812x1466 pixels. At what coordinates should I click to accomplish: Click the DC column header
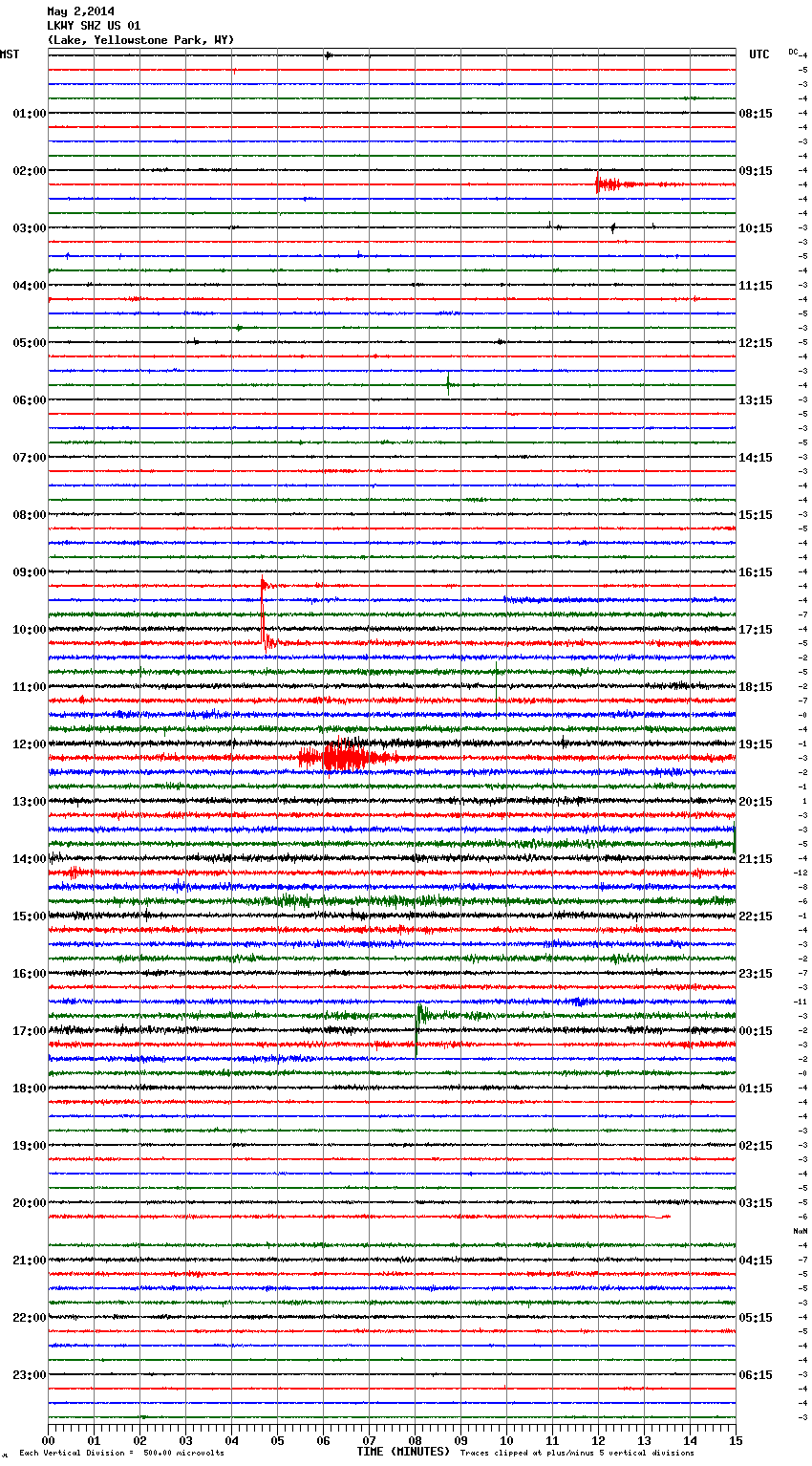pyautogui.click(x=793, y=52)
